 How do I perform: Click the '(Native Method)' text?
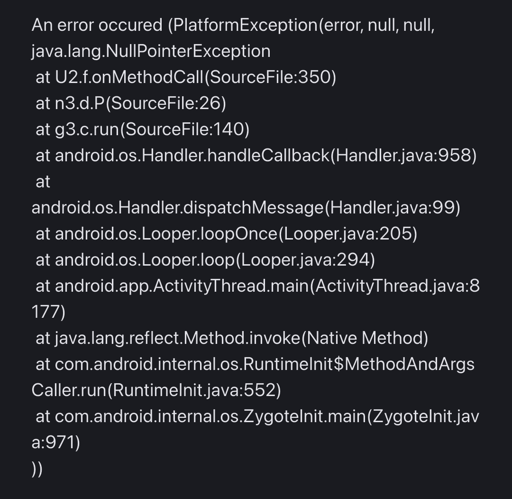365,338
